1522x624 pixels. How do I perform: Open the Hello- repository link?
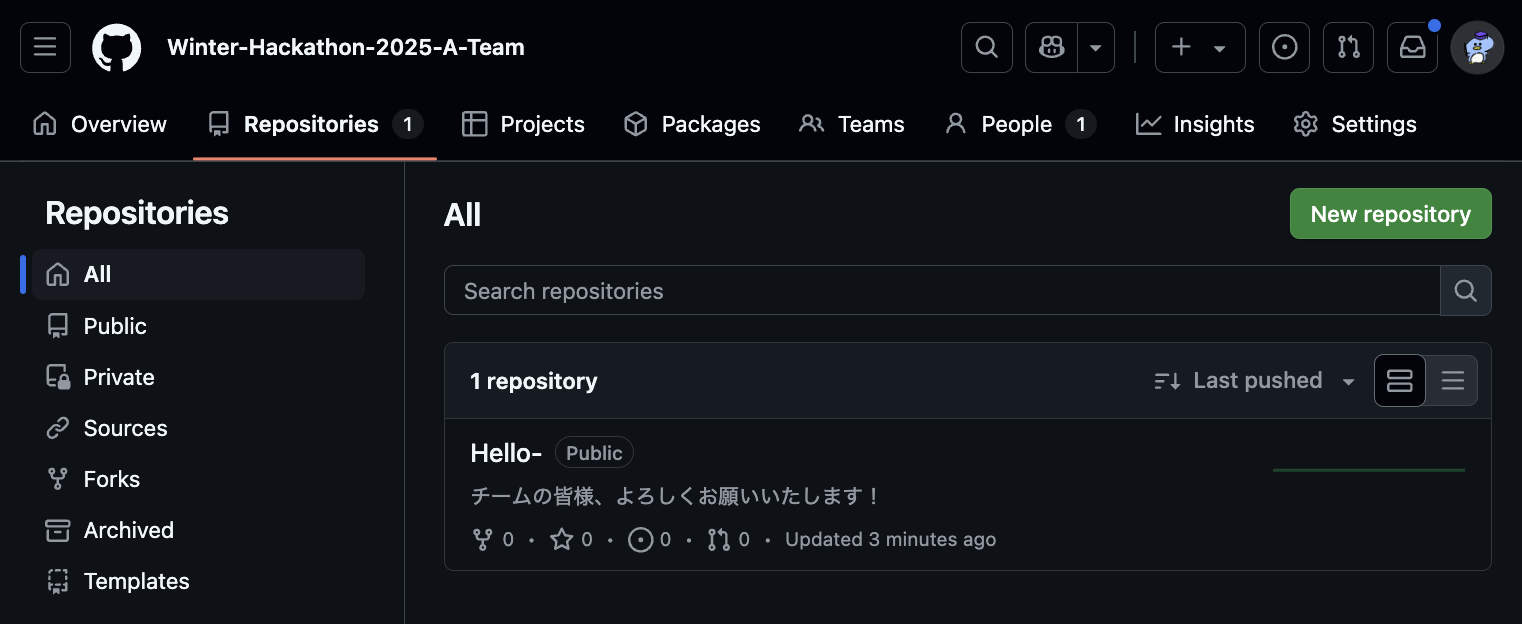506,452
